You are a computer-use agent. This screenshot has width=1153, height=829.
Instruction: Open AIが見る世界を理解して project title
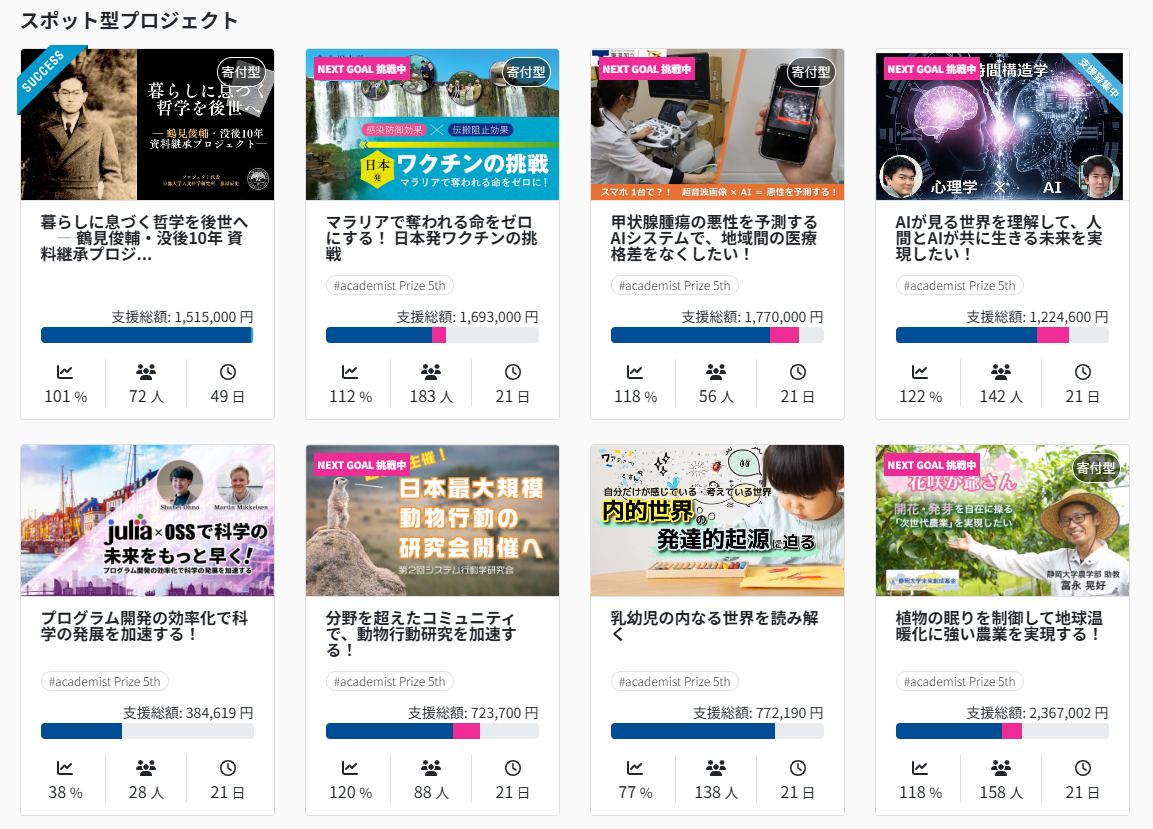tap(1000, 238)
